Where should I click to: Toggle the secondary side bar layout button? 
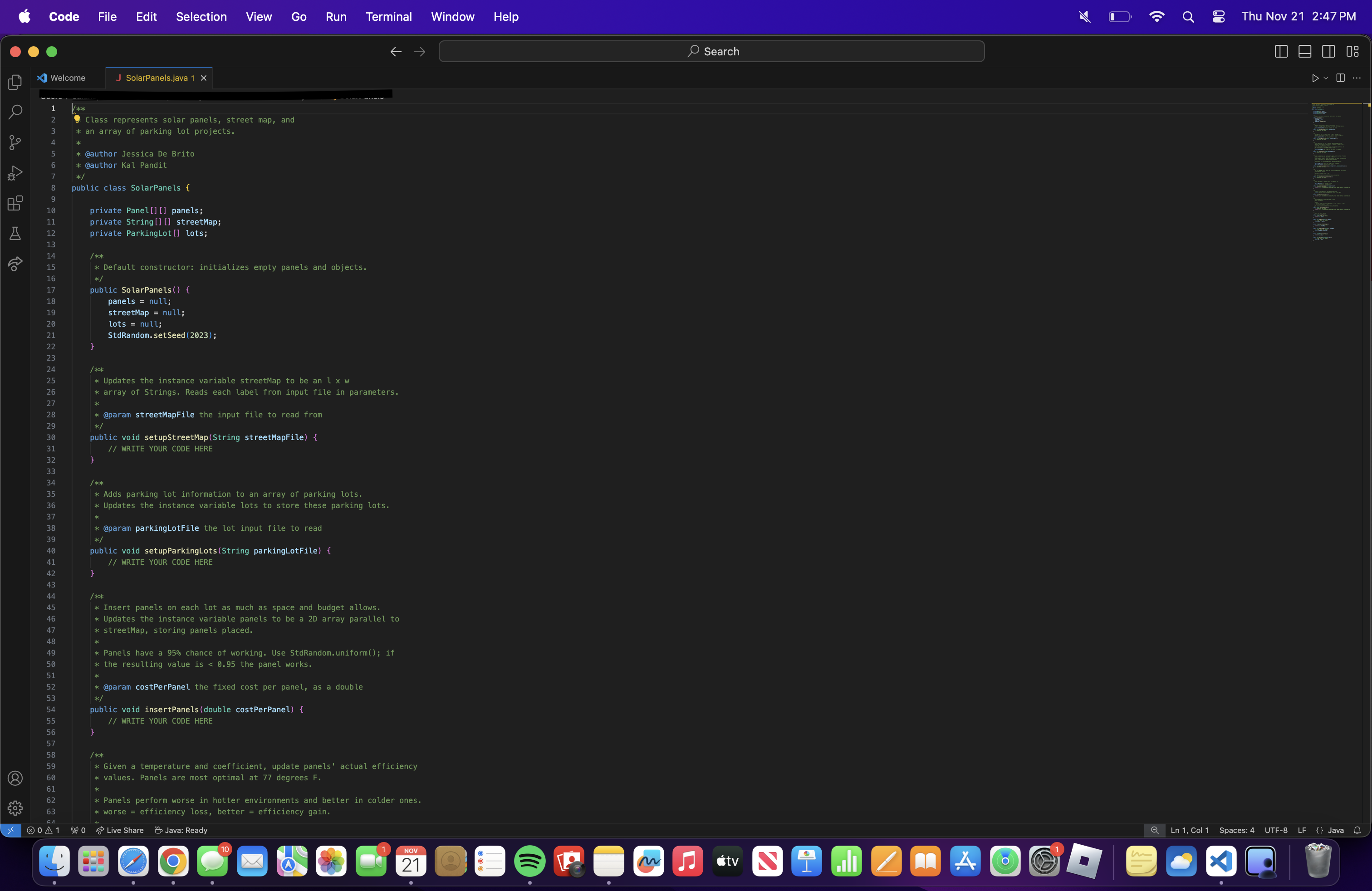(x=1328, y=51)
